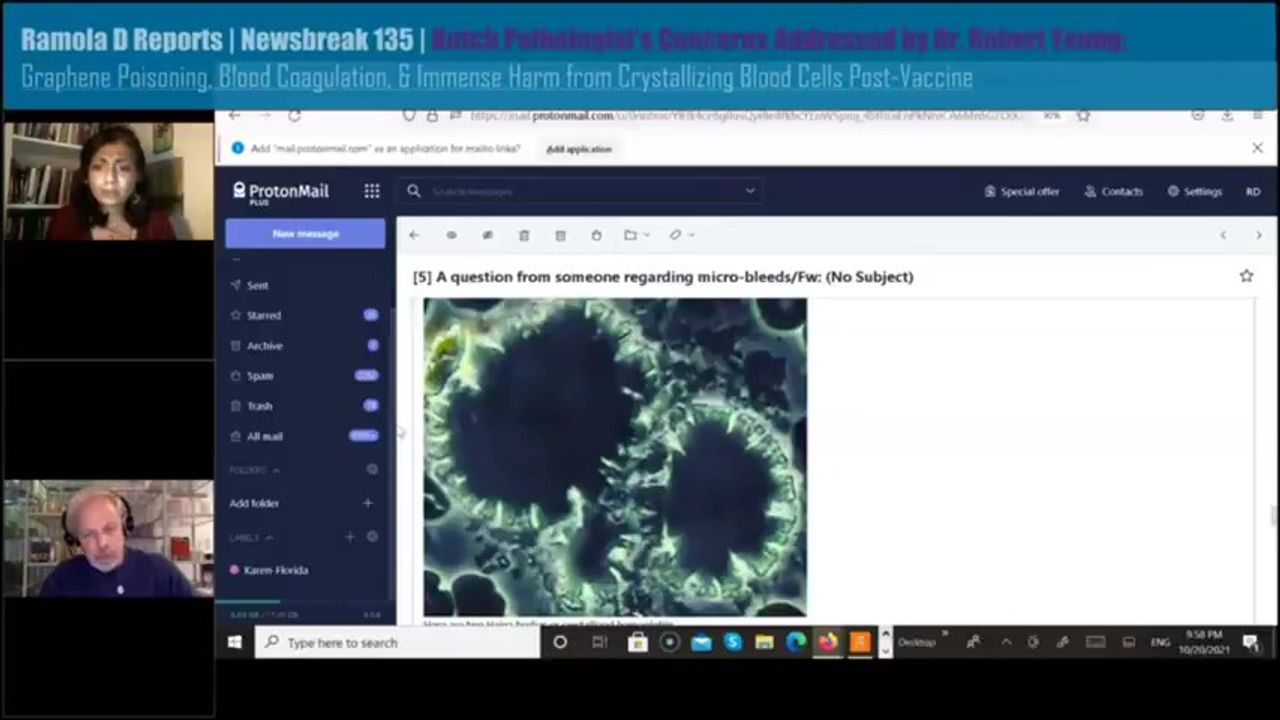Open the Spam folder
Screen dimensions: 1280x720
[260, 376]
